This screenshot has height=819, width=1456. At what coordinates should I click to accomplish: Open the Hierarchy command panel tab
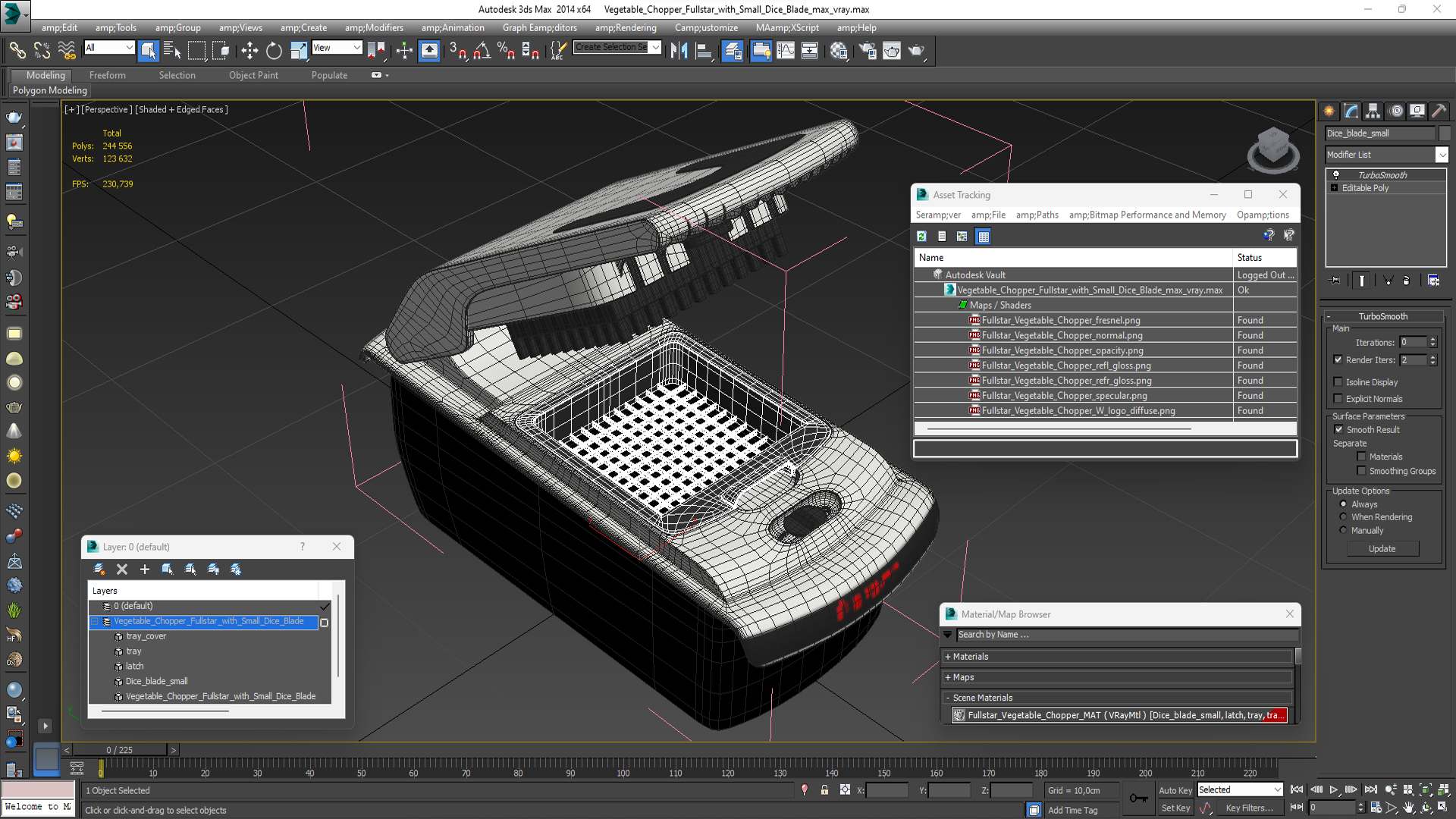pyautogui.click(x=1373, y=111)
